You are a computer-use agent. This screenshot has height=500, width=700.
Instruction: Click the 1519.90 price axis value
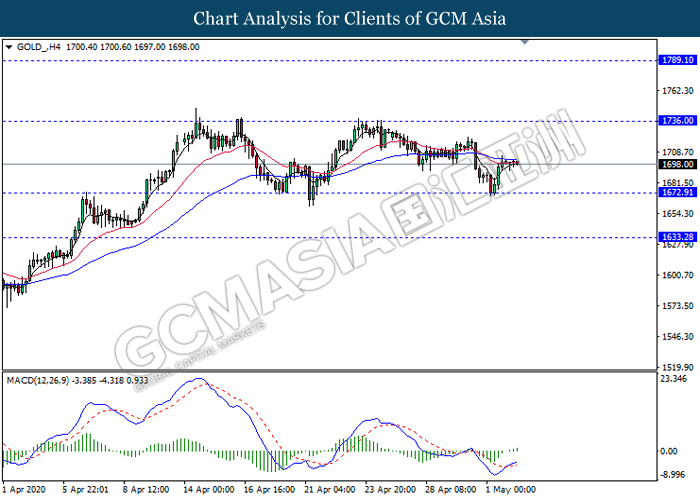(x=677, y=367)
